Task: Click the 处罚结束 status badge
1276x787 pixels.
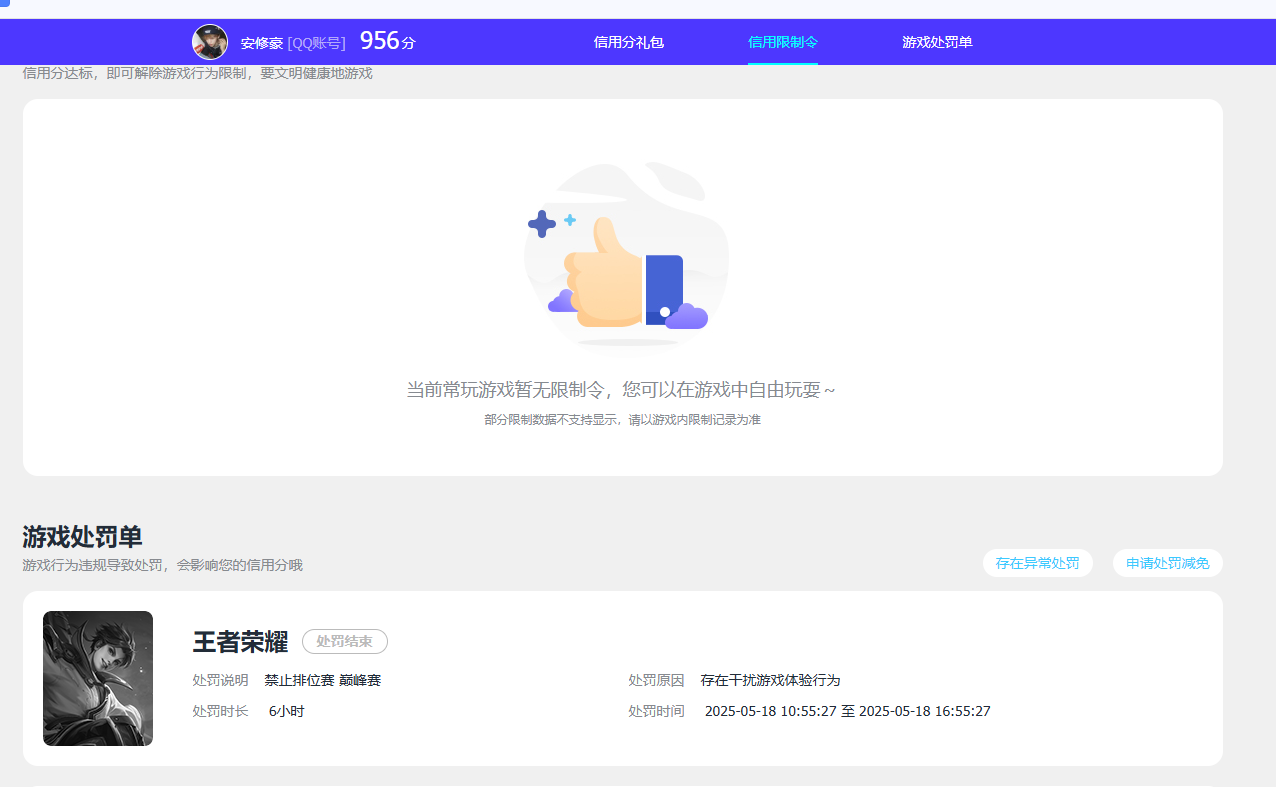Action: (345, 642)
